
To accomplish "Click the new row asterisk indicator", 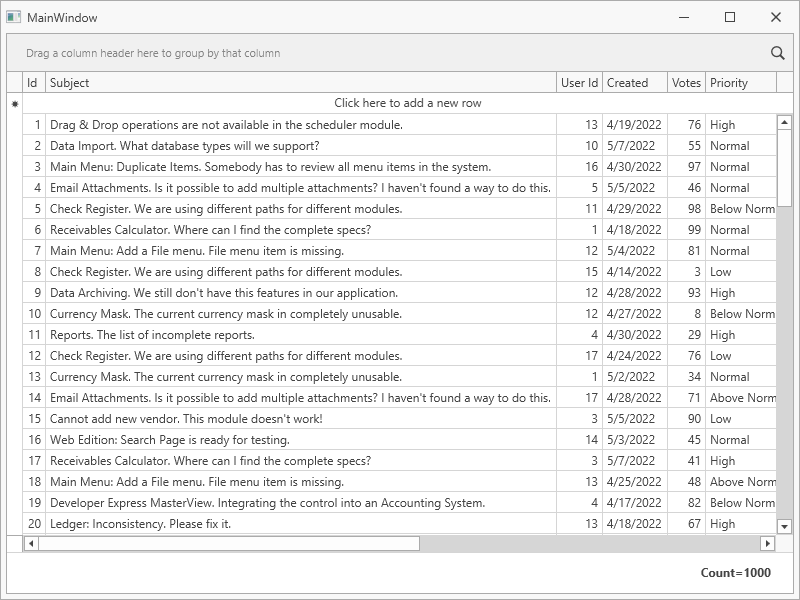I will click(x=15, y=104).
